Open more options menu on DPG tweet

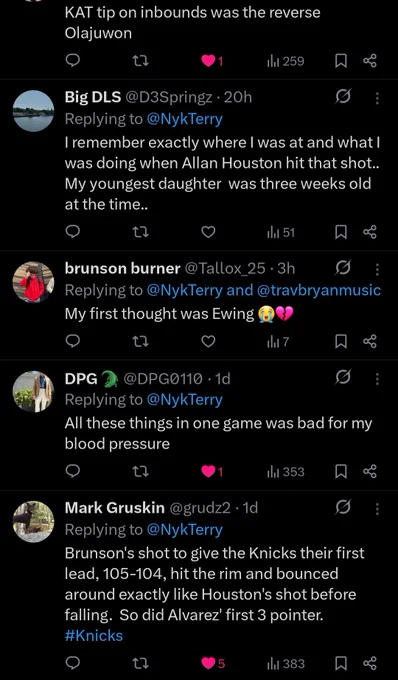[377, 379]
